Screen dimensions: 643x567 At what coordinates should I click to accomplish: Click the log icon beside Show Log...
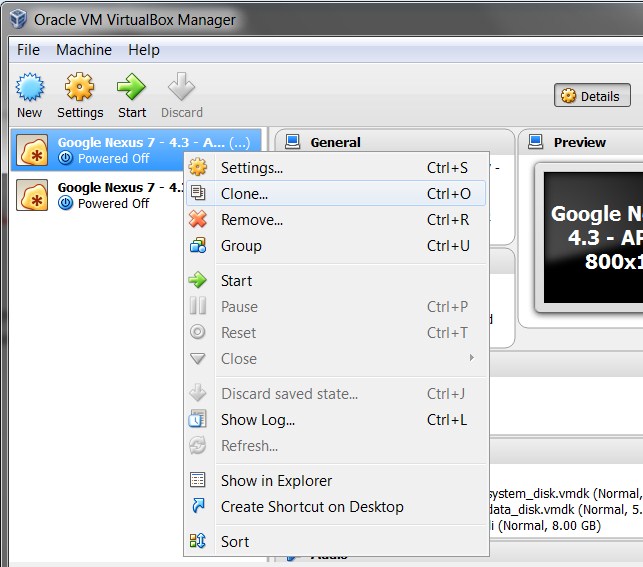click(198, 419)
